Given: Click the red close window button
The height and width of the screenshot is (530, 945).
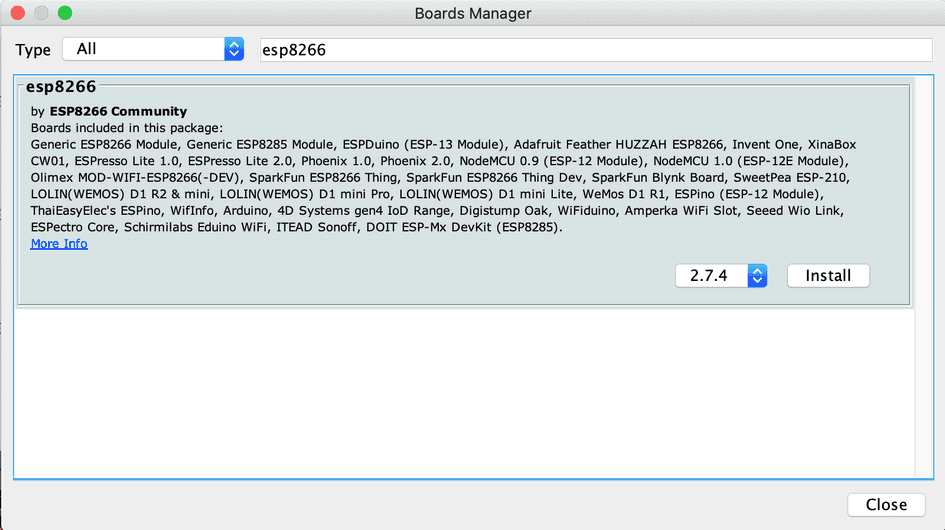Looking at the screenshot, I should [19, 14].
